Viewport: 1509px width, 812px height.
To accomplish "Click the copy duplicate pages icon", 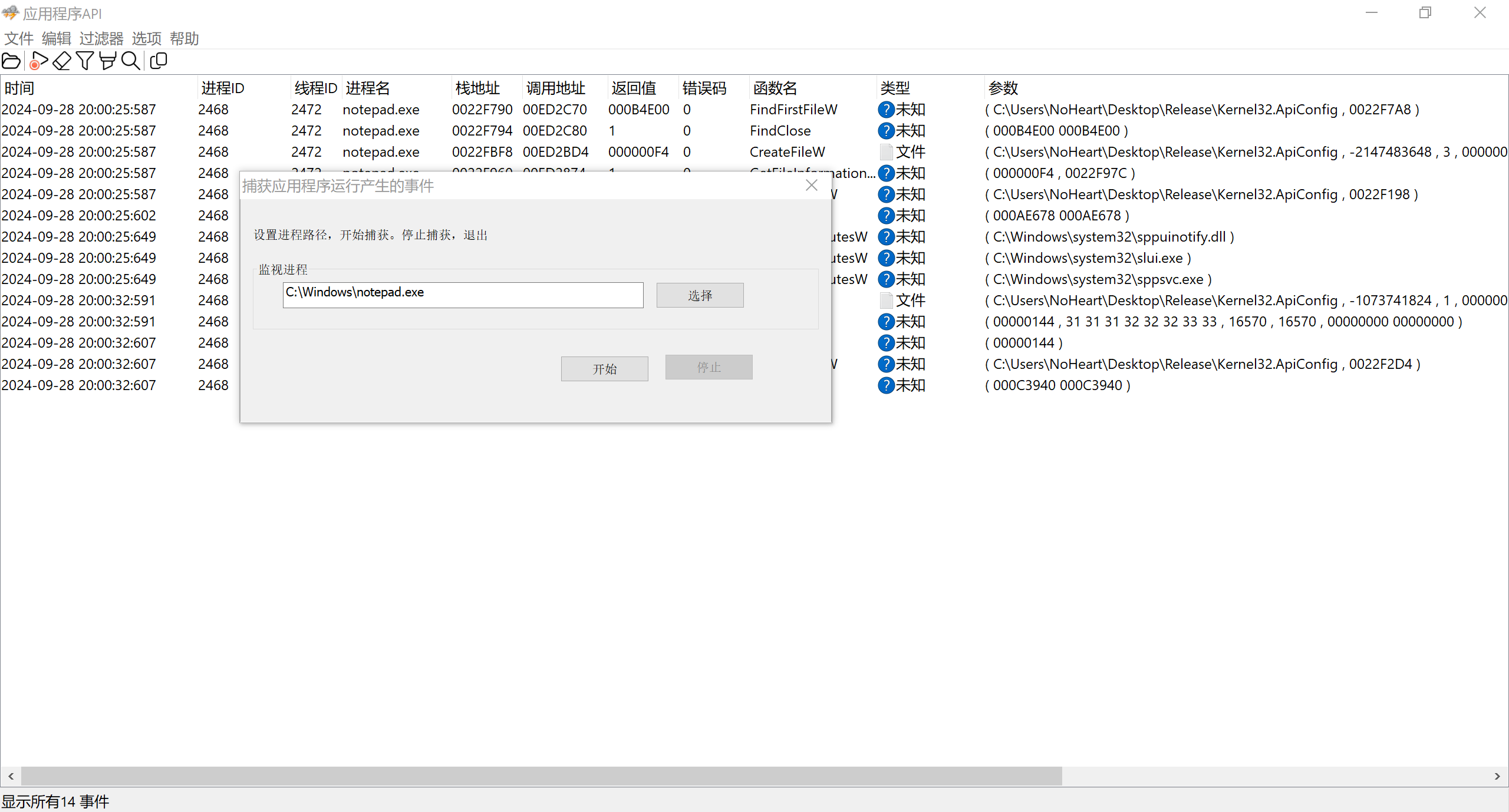I will click(159, 61).
